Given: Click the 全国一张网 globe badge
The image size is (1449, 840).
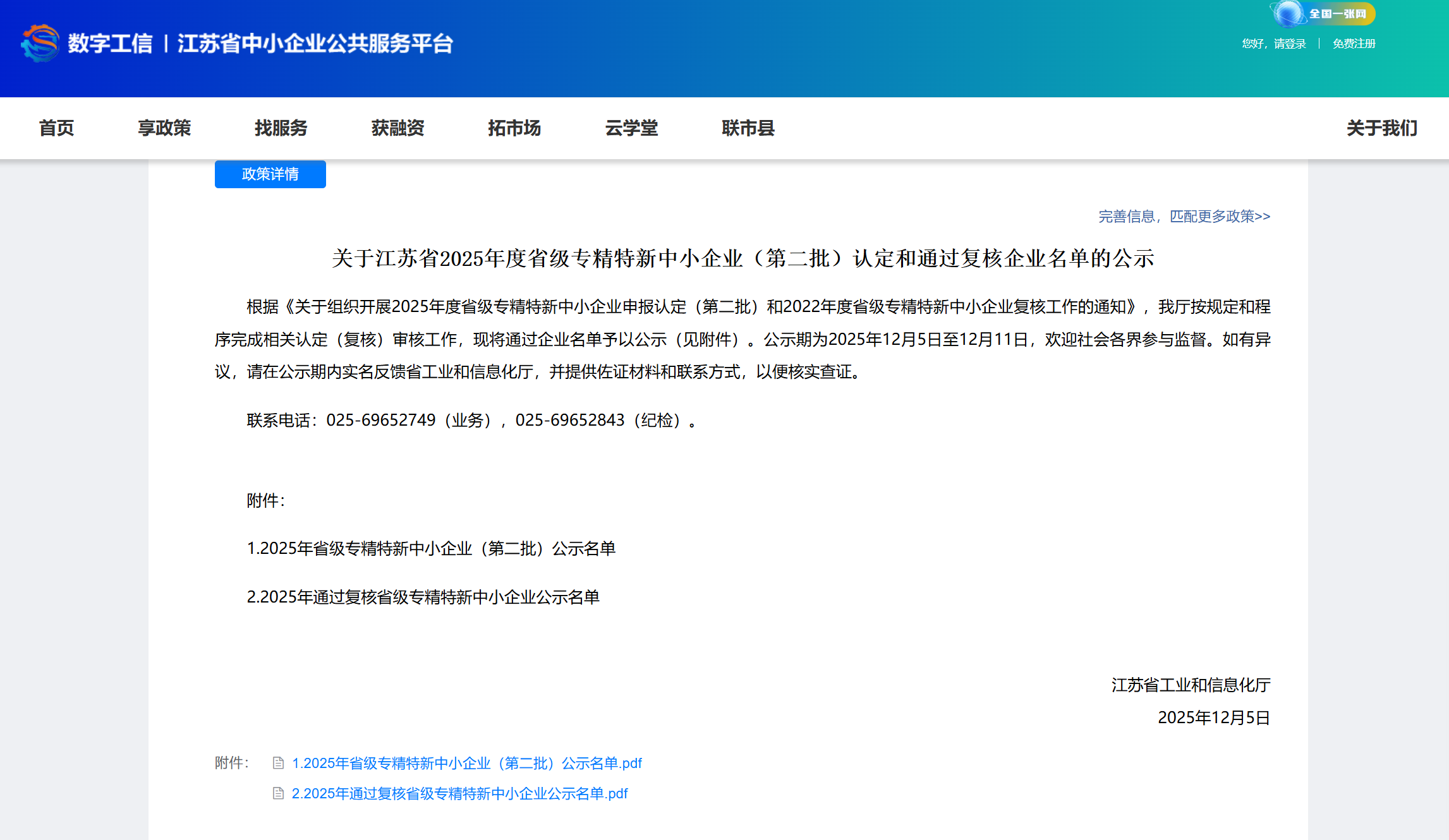Looking at the screenshot, I should [x=1323, y=13].
